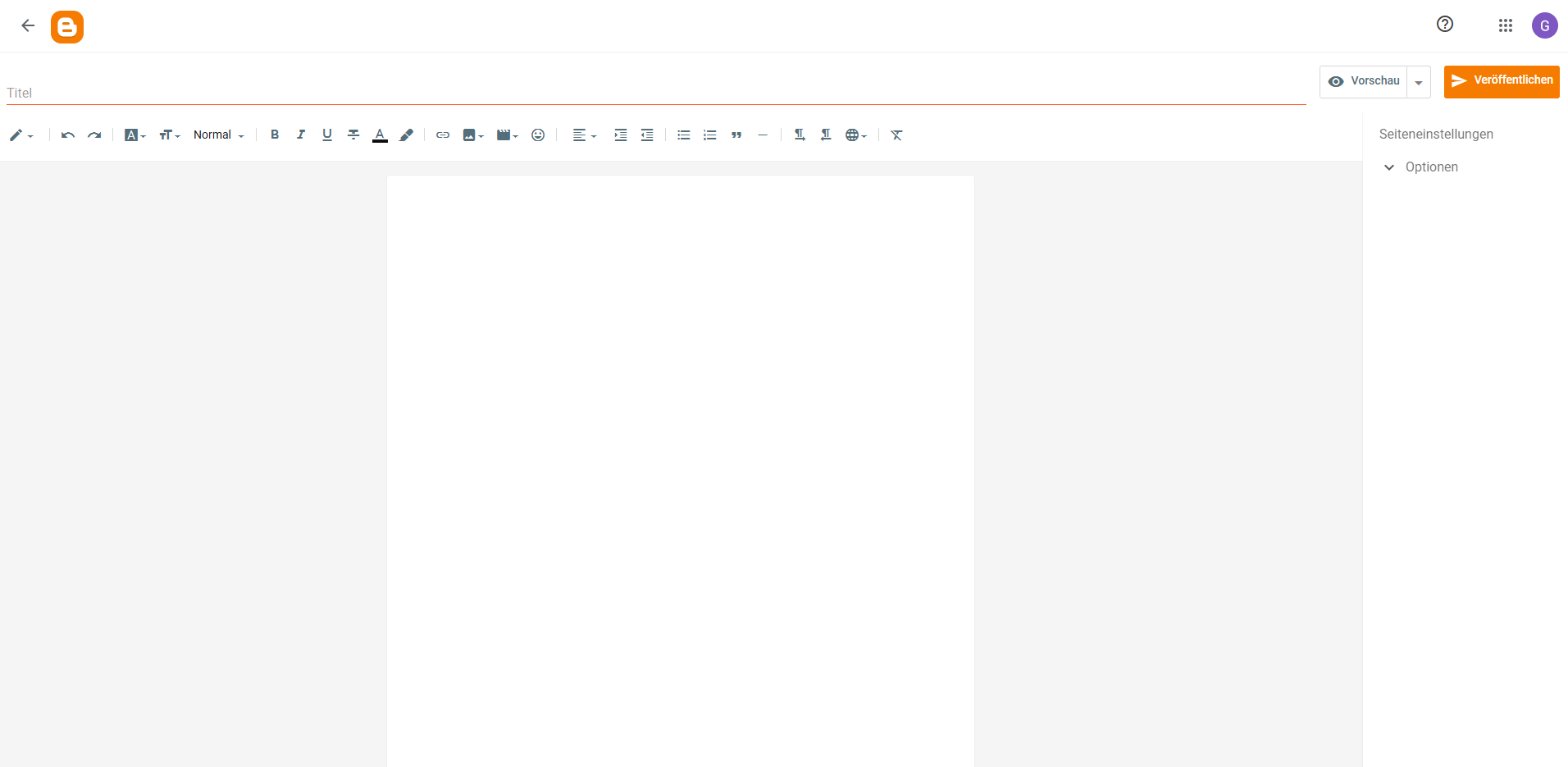Open the Vorschau dropdown arrow
The width and height of the screenshot is (1568, 767).
1419,82
